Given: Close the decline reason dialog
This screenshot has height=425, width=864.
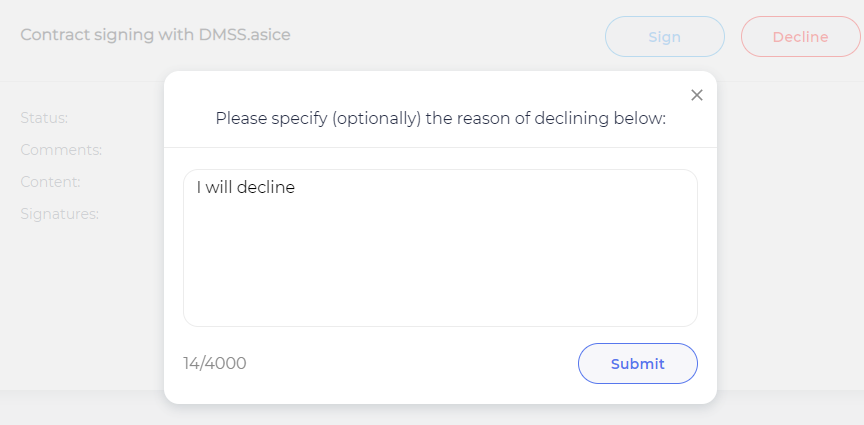Looking at the screenshot, I should tap(697, 95).
